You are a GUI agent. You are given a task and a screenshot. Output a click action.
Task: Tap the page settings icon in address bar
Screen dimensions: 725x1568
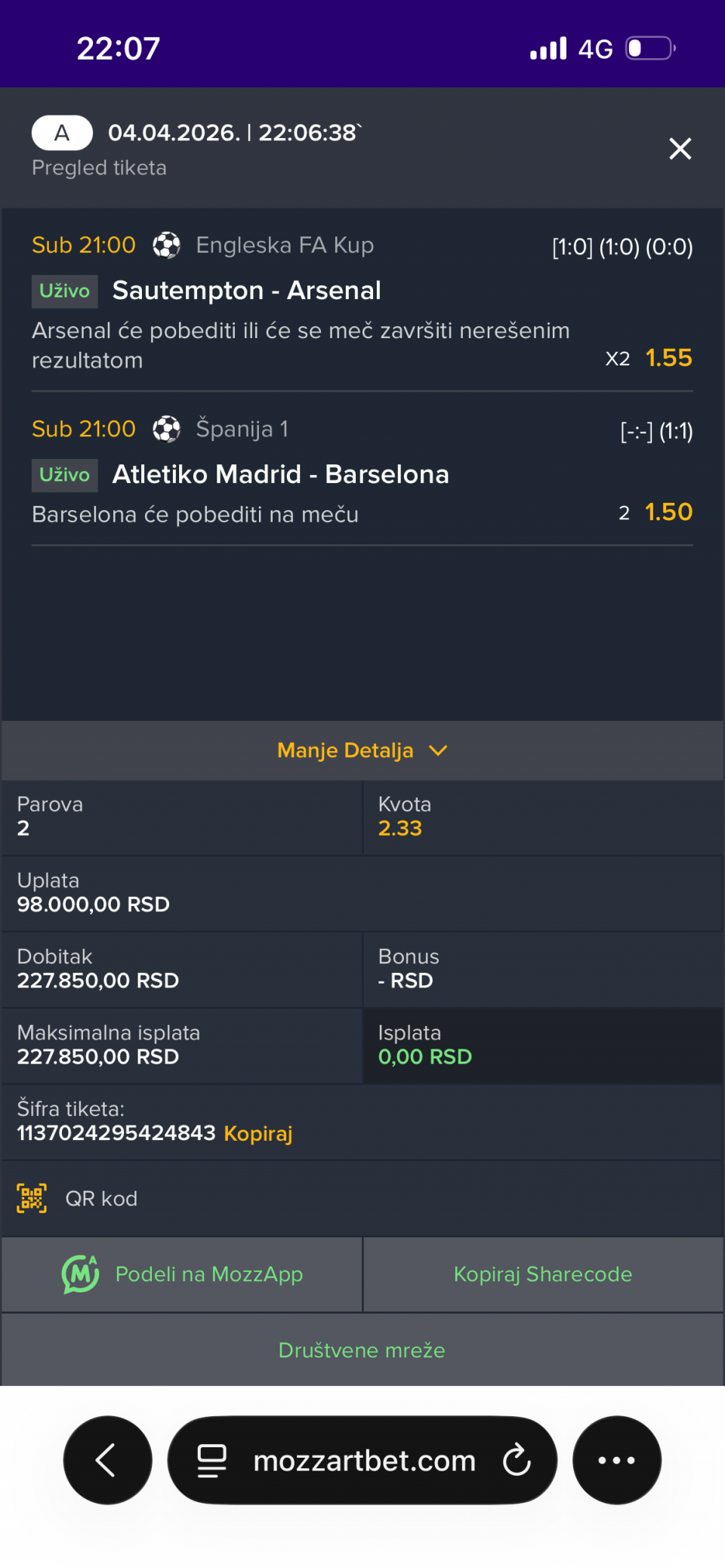(211, 1460)
